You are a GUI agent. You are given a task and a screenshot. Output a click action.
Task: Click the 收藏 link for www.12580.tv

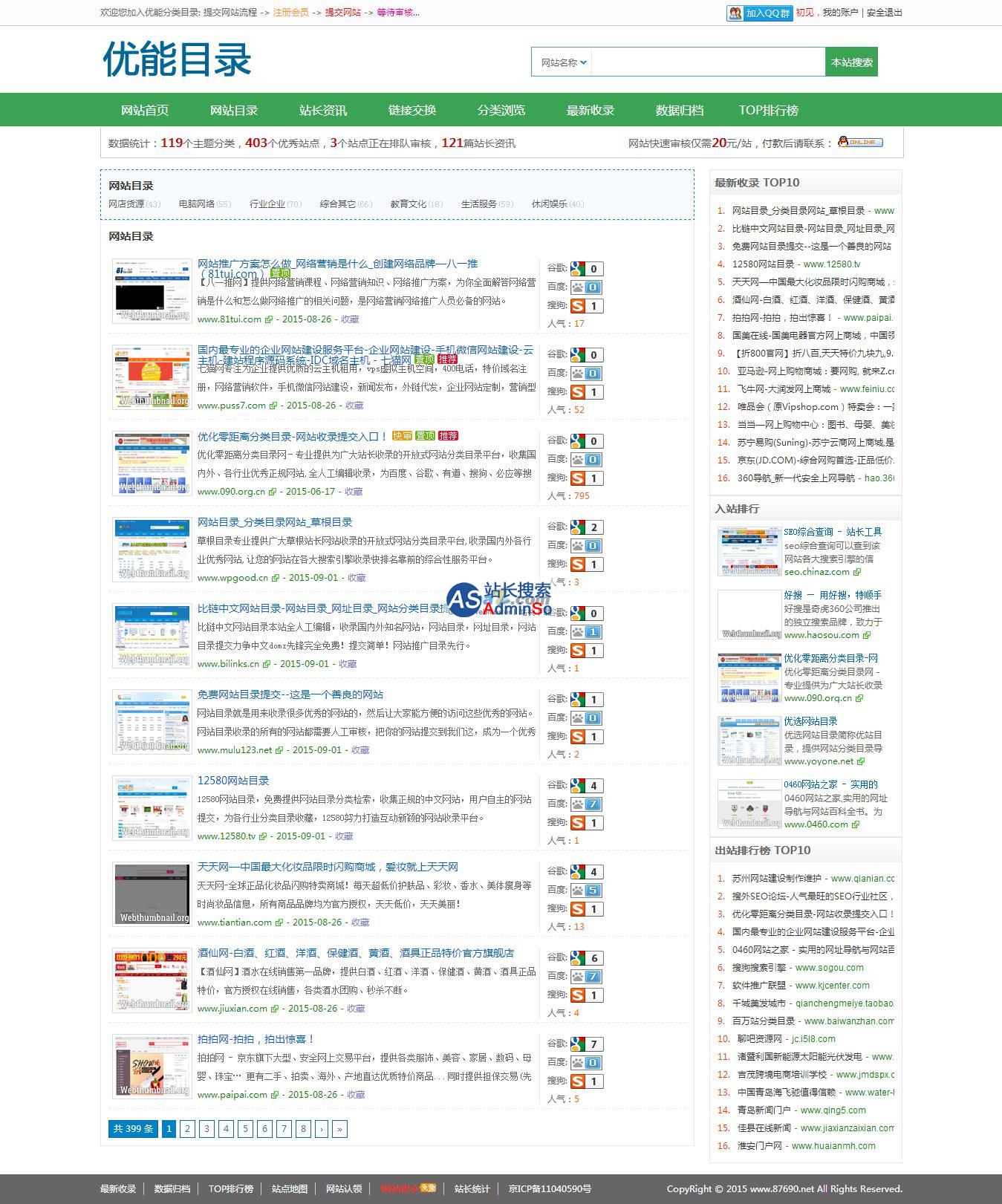tap(344, 836)
